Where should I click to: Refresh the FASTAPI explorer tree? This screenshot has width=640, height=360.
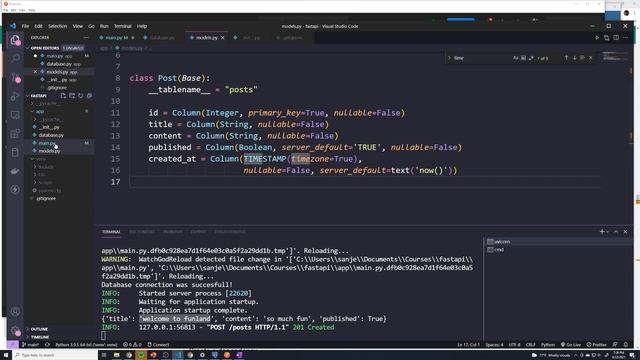tap(80, 96)
